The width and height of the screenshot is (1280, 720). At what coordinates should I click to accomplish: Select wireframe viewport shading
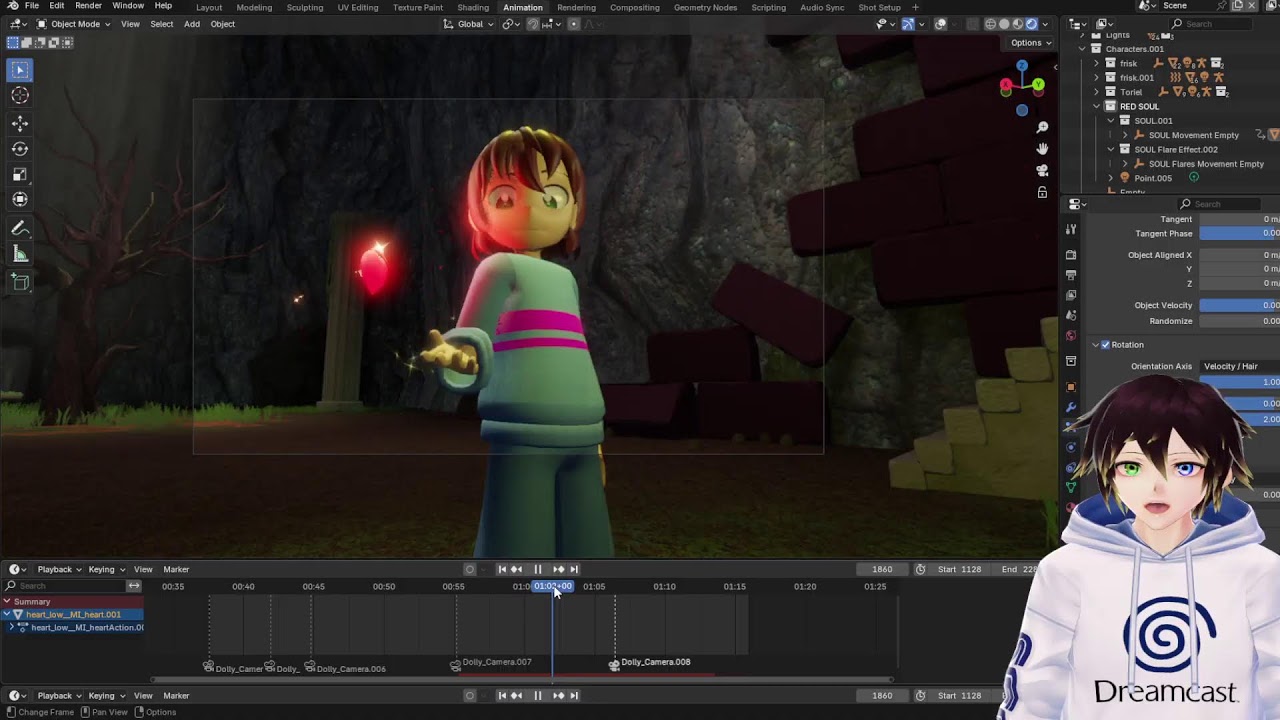990,24
